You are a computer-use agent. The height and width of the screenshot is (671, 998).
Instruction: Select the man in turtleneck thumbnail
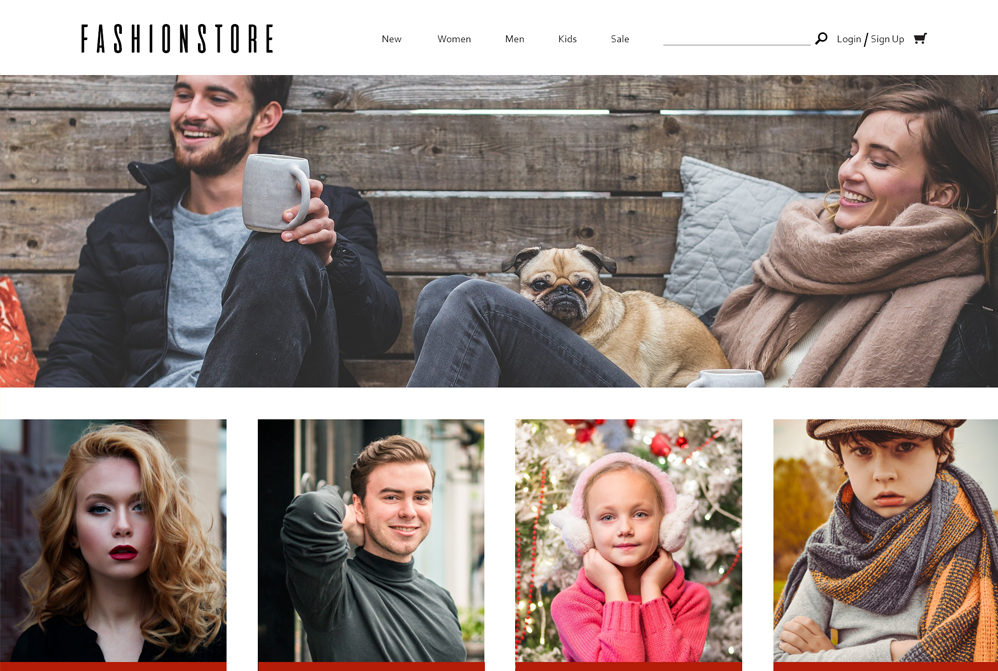point(371,540)
